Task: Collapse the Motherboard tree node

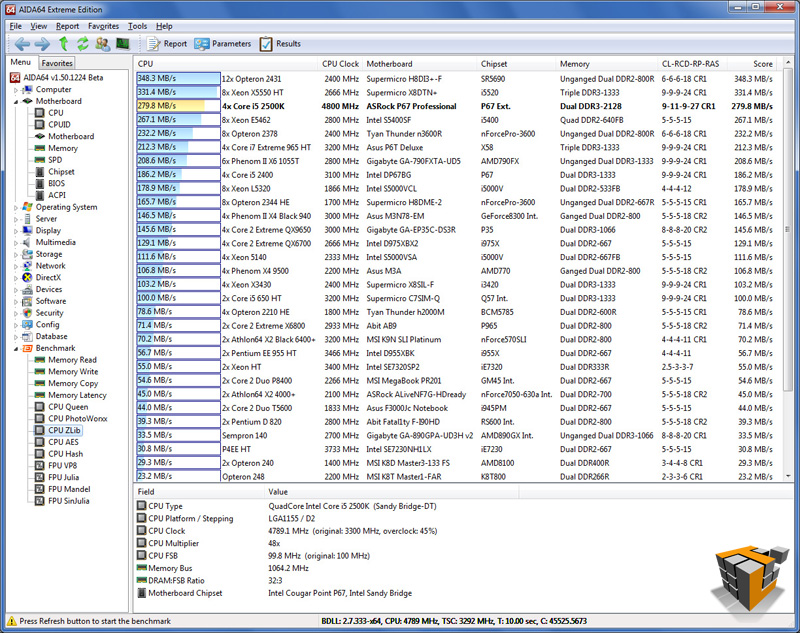Action: [x=15, y=102]
